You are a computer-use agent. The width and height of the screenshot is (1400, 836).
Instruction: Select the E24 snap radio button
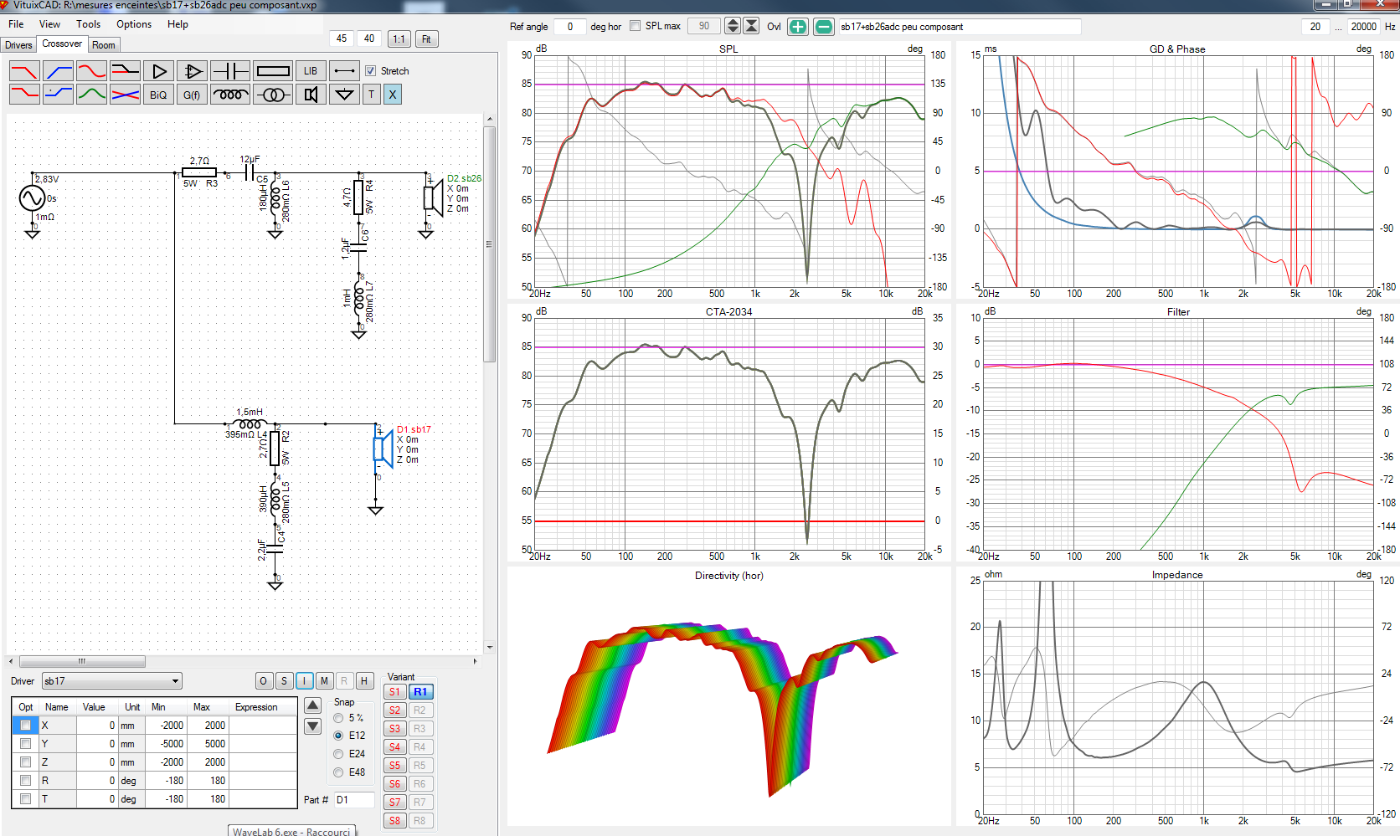tap(340, 753)
